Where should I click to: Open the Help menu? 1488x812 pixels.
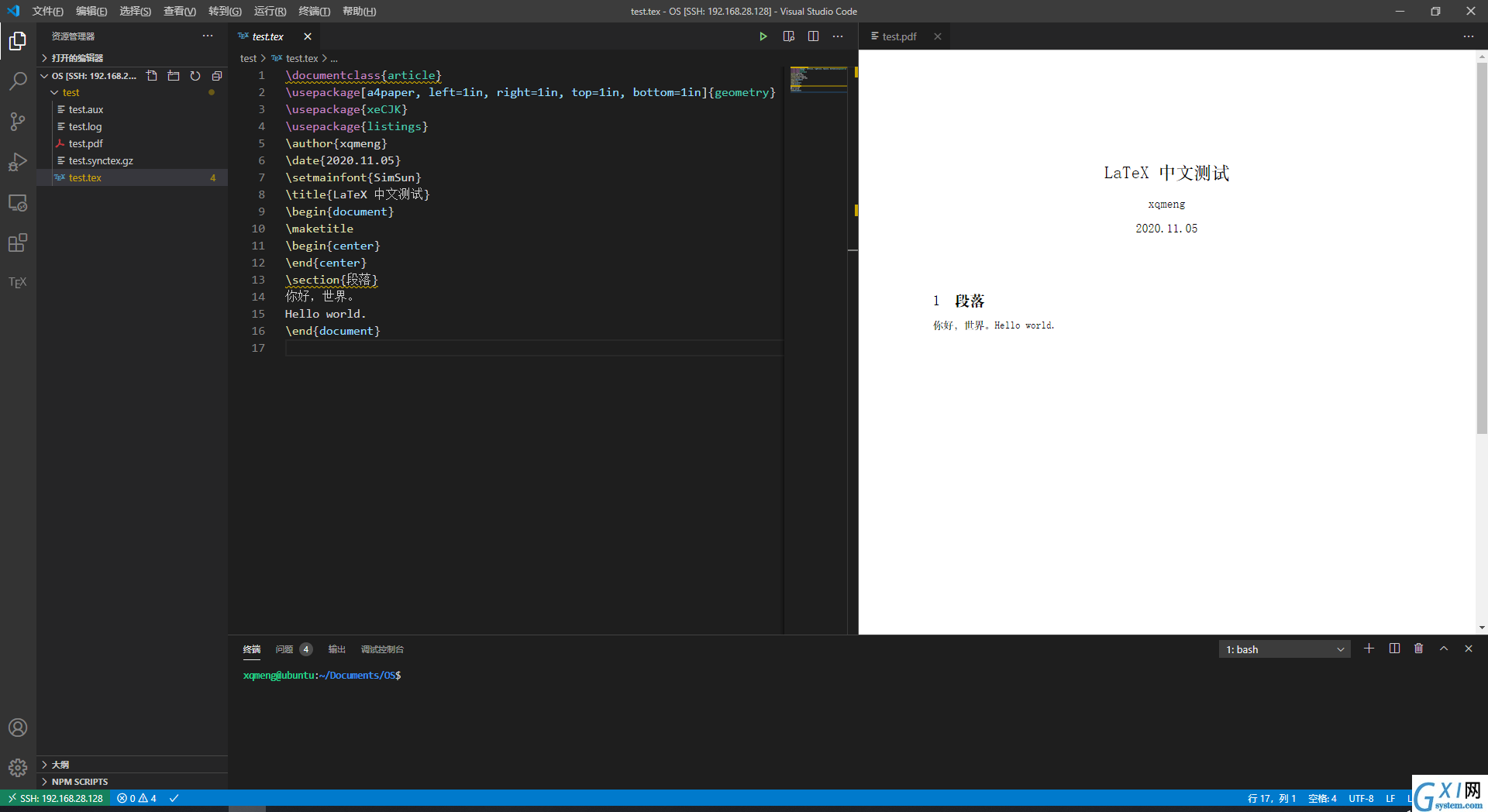point(359,11)
